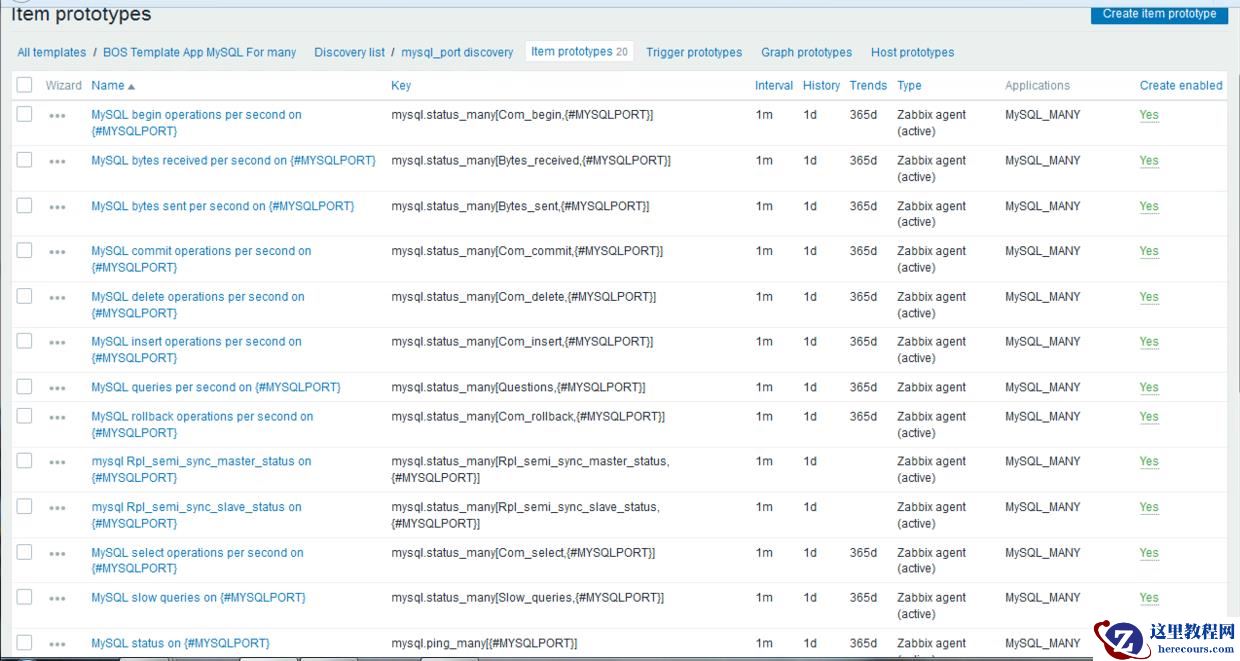Open MySQL queries per second item

click(216, 387)
